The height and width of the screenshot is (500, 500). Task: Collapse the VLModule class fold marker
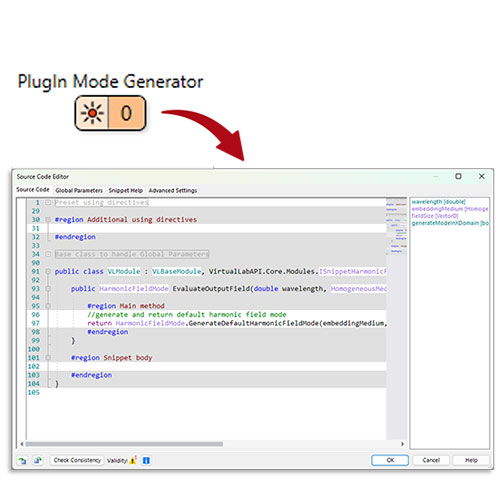pyautogui.click(x=48, y=271)
